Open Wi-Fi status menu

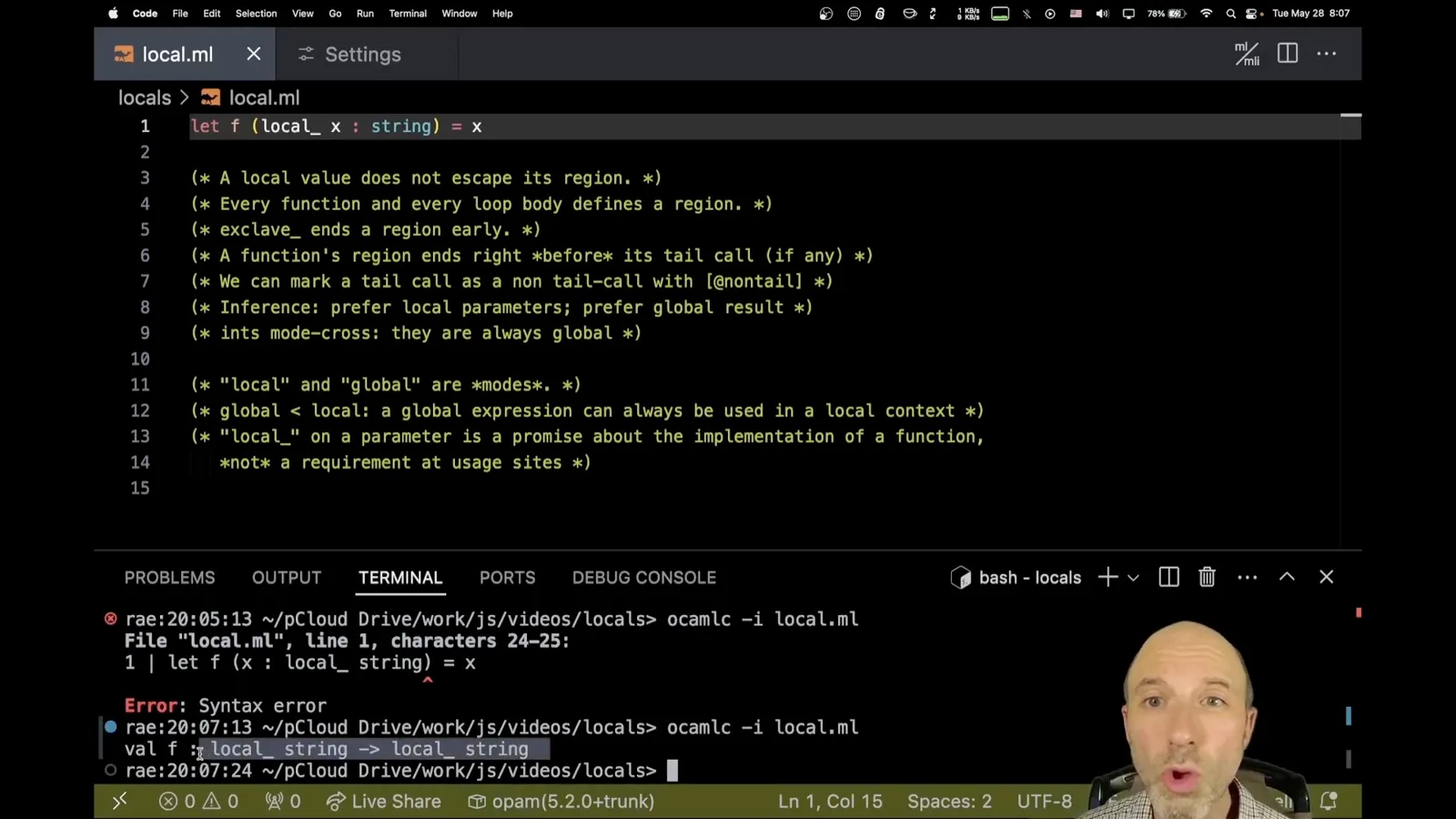coord(1207,14)
